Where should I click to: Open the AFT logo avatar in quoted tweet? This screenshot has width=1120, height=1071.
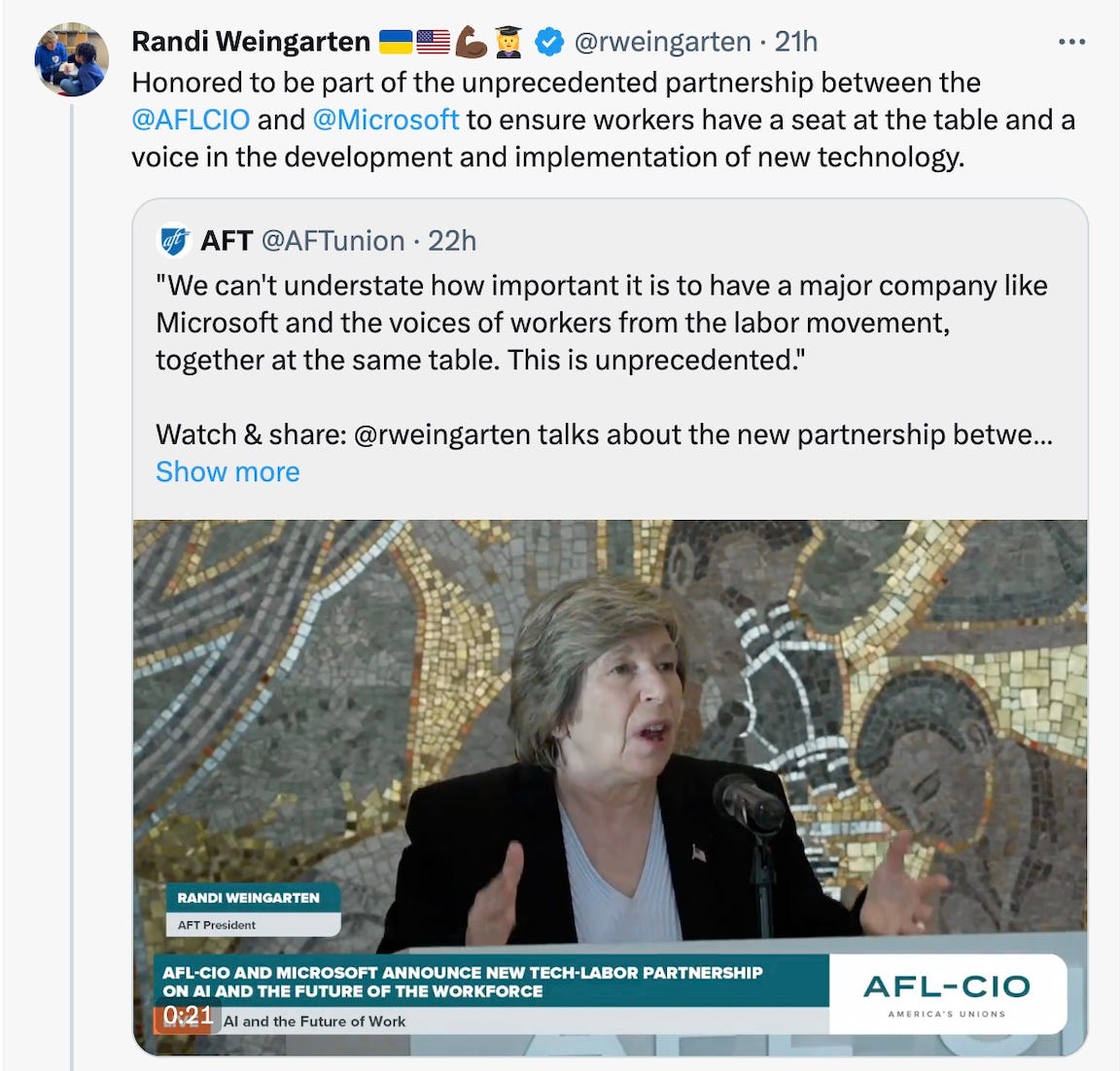(x=173, y=241)
